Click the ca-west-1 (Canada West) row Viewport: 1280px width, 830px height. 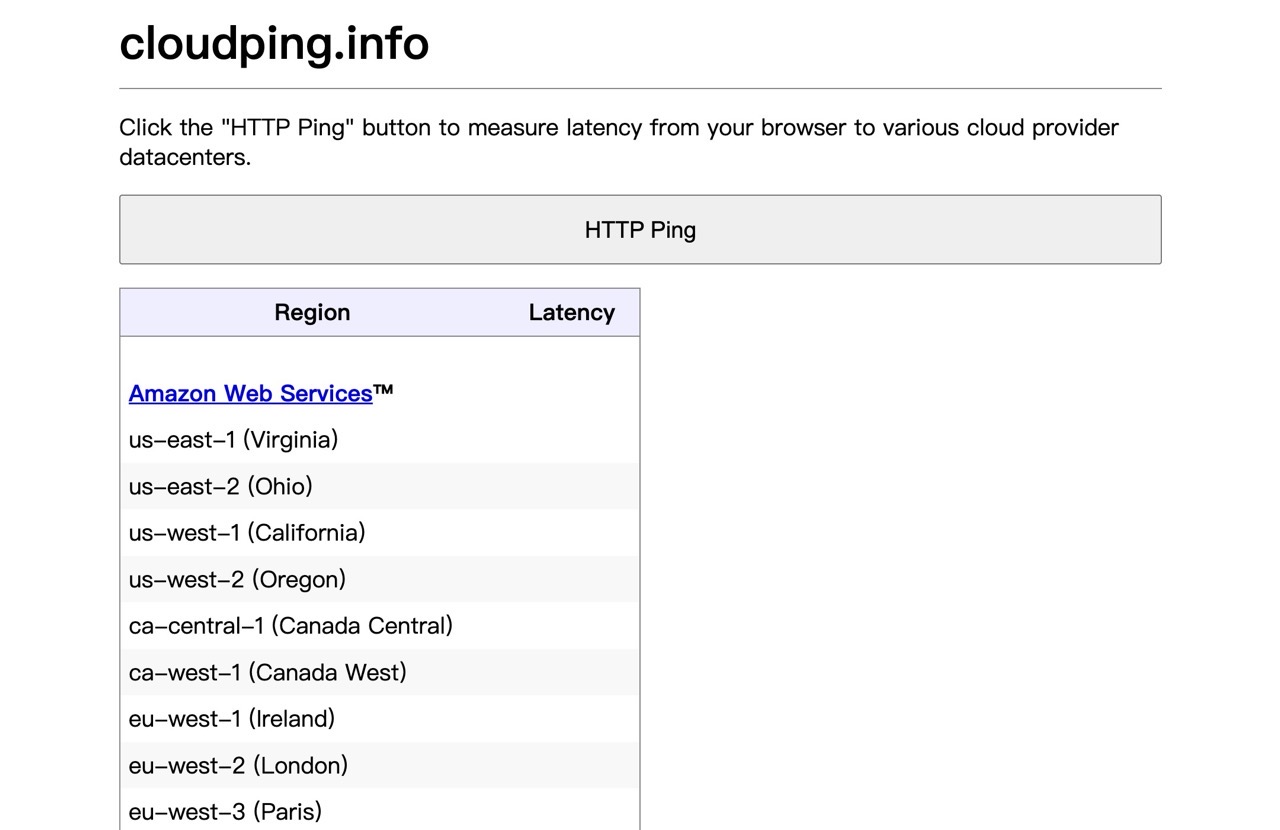pyautogui.click(x=380, y=672)
